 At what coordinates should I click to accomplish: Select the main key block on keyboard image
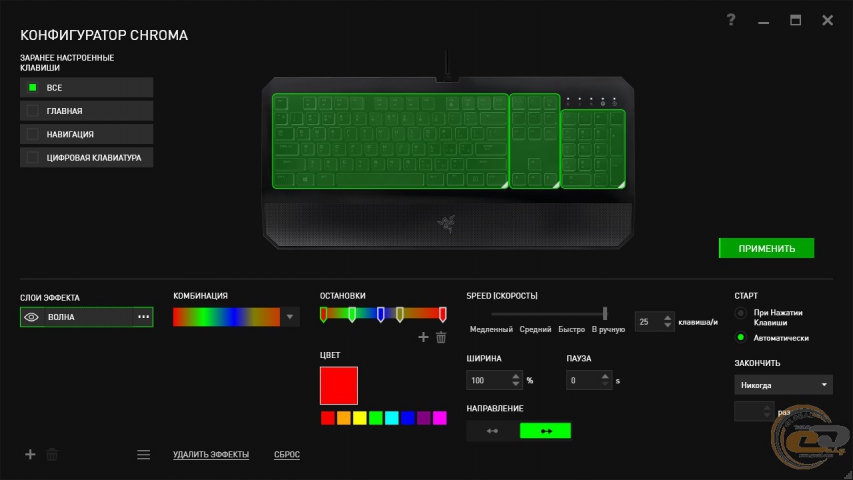(x=390, y=141)
